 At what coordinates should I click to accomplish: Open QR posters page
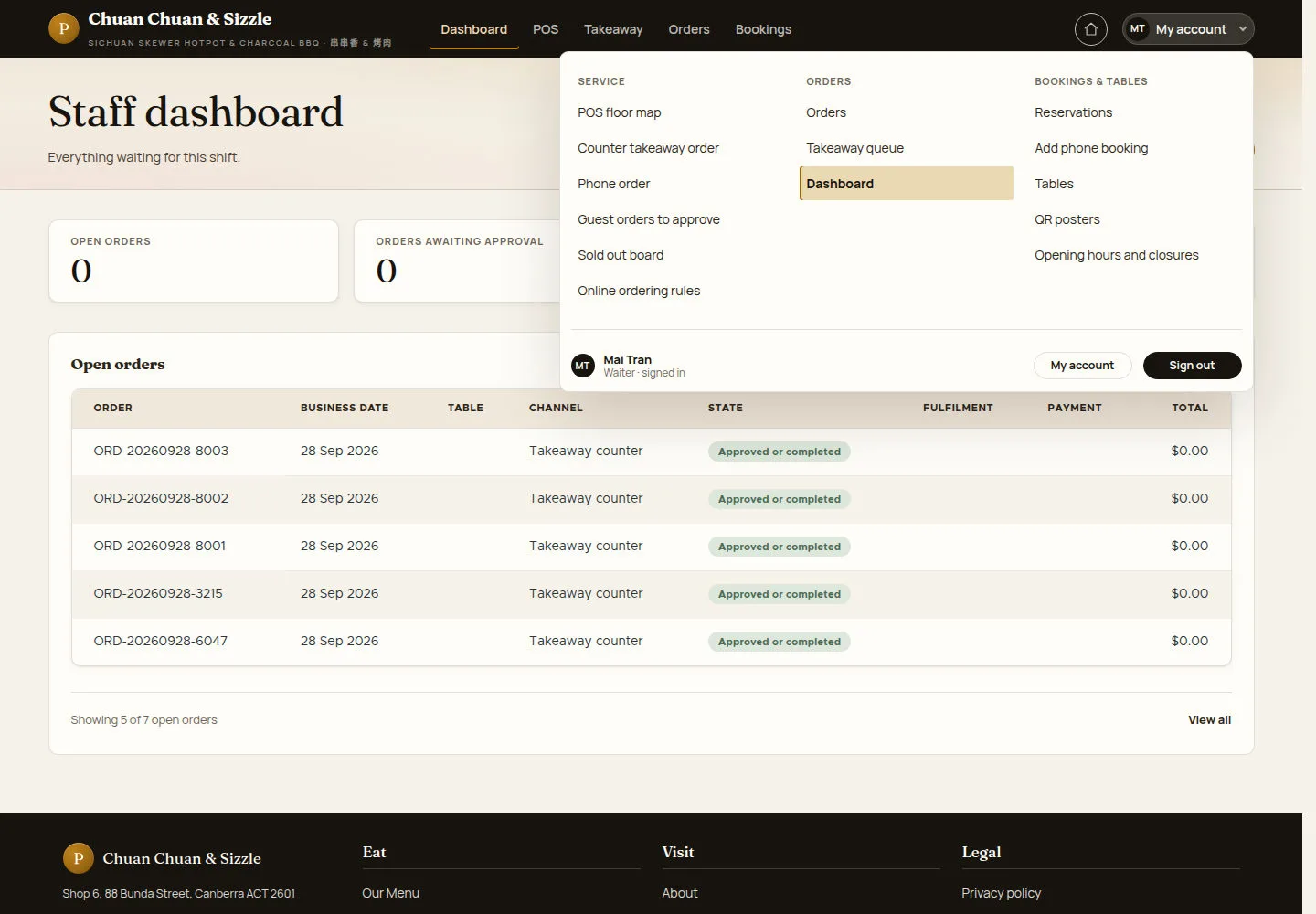[x=1067, y=219]
